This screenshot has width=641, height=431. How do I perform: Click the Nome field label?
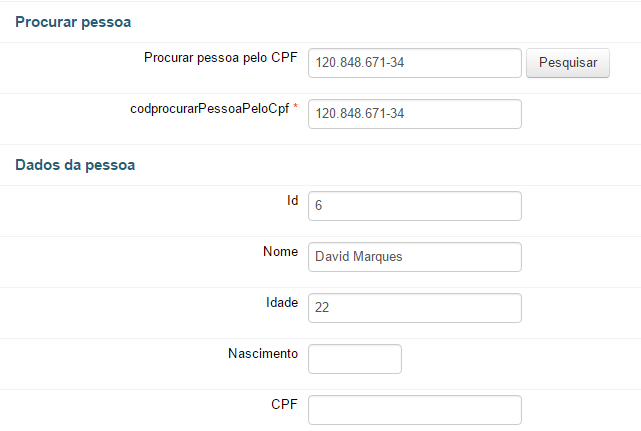(x=279, y=251)
